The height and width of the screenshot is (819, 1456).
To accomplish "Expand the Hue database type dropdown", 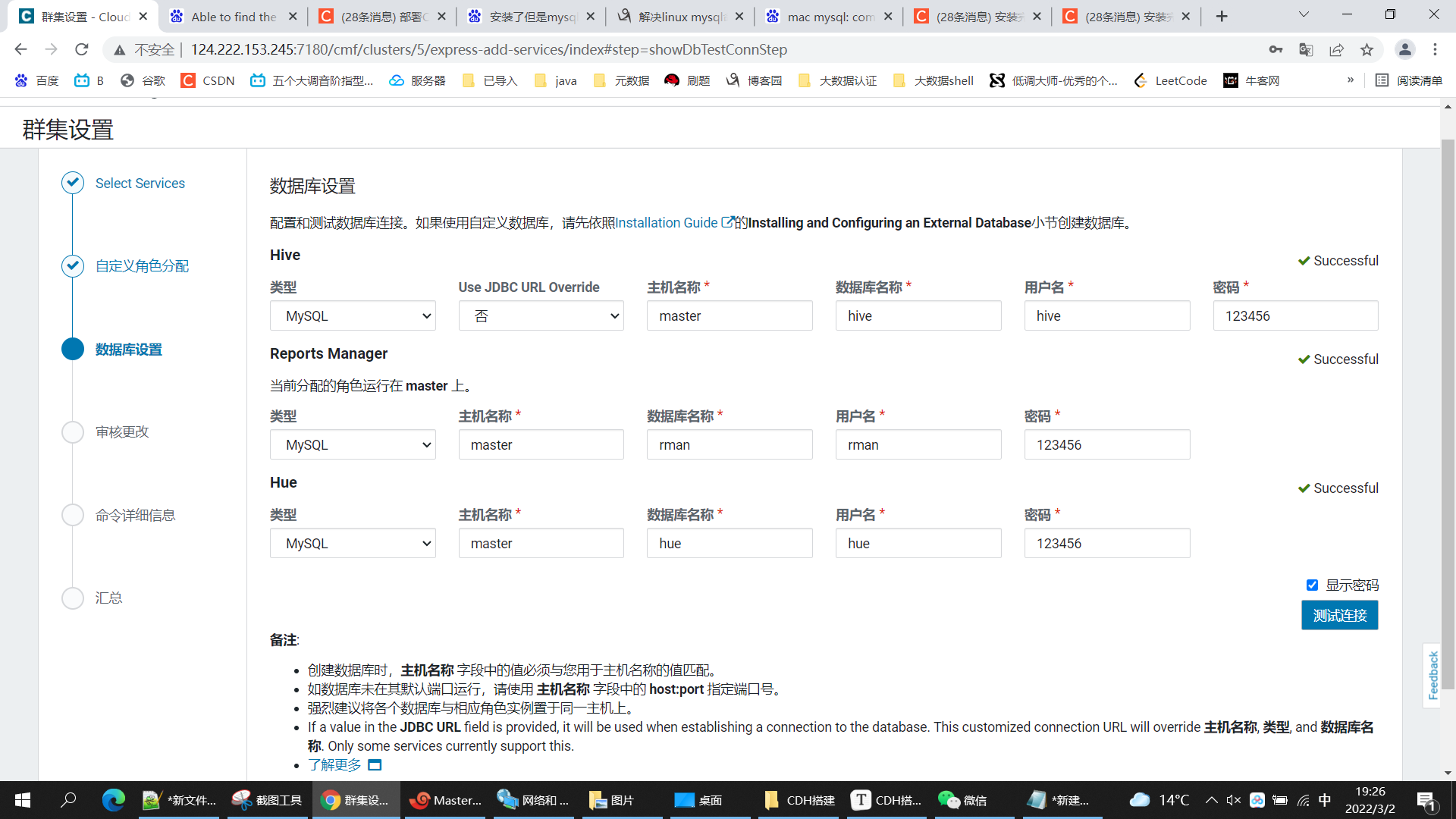I will coord(353,544).
